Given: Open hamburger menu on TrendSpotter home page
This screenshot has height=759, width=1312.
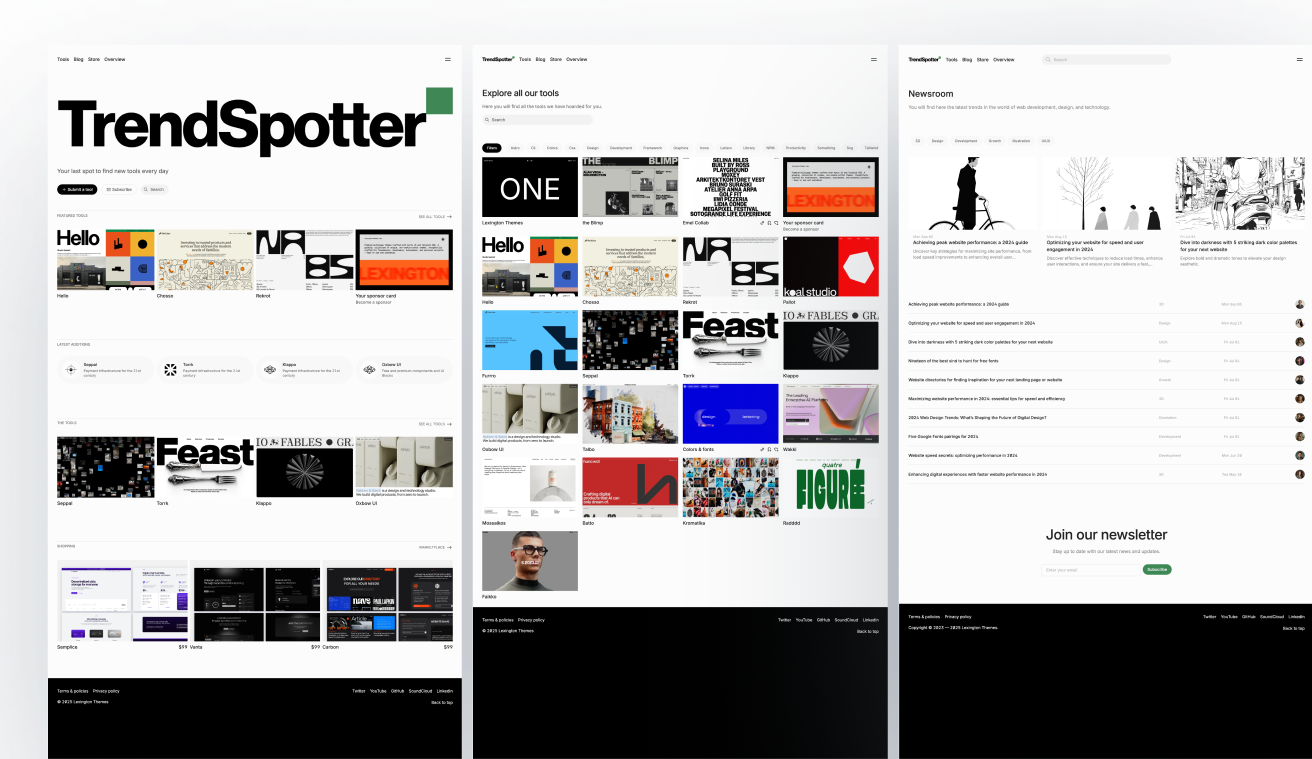Looking at the screenshot, I should click(x=448, y=60).
